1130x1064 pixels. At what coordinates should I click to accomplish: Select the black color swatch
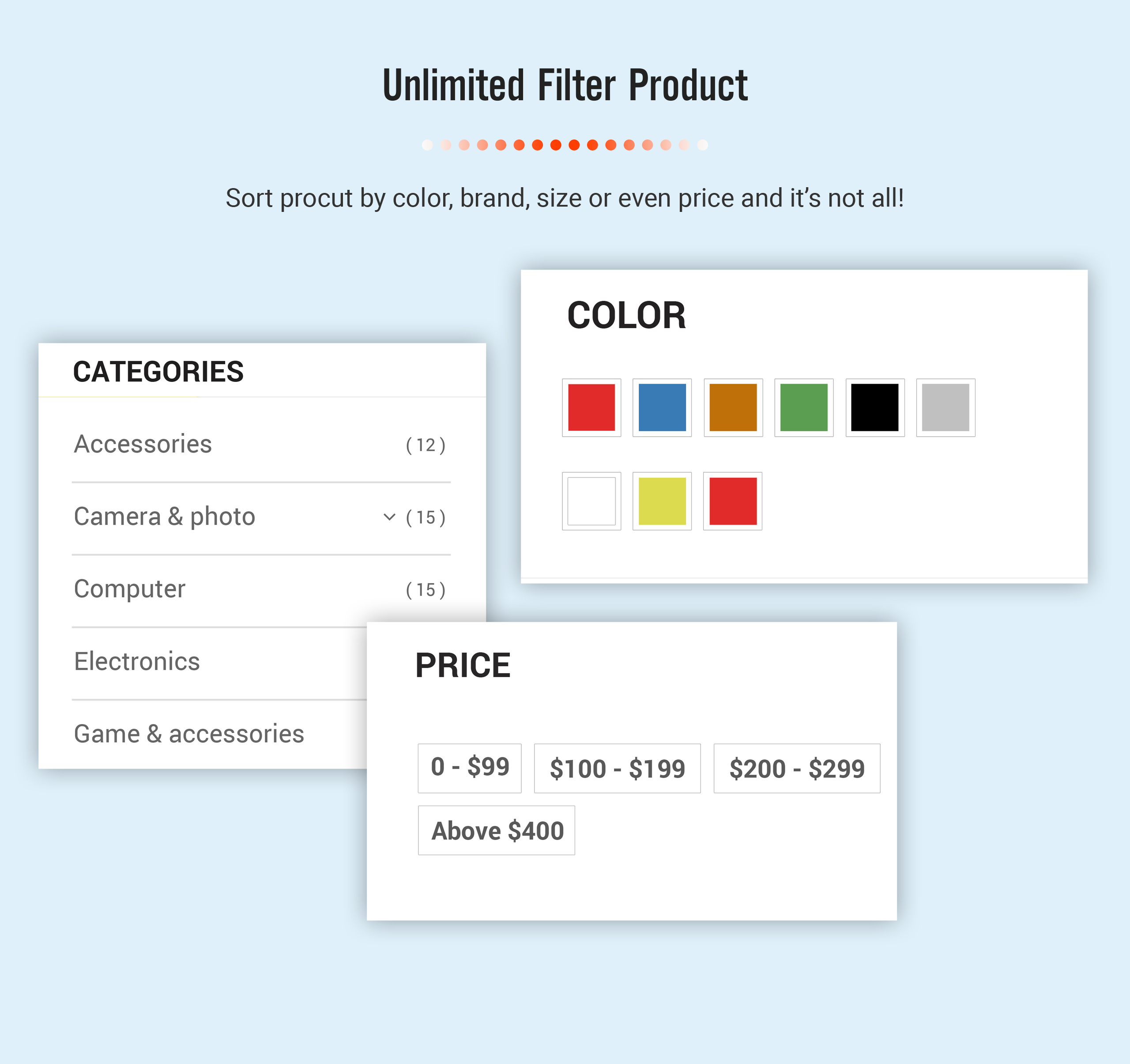(x=875, y=407)
